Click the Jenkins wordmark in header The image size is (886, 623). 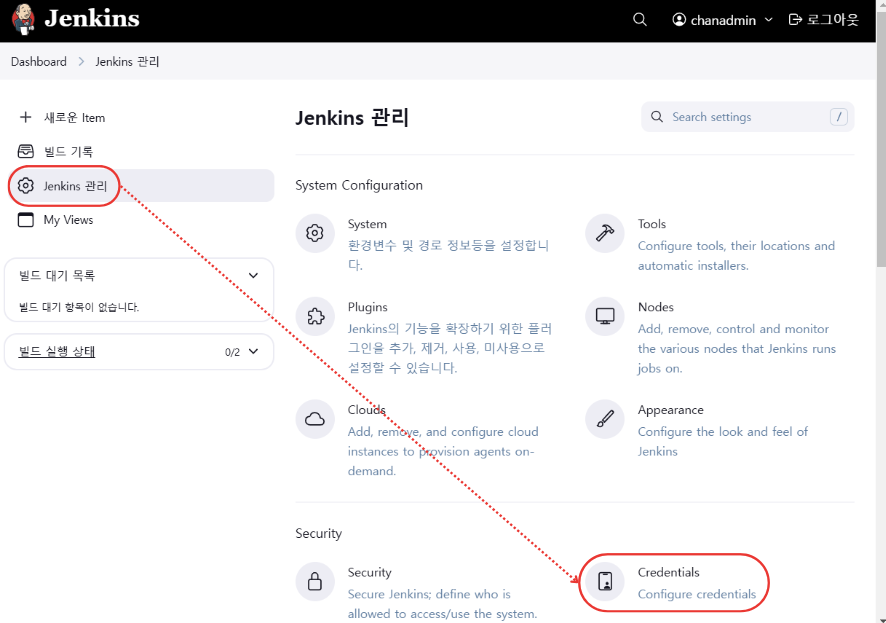coord(92,19)
